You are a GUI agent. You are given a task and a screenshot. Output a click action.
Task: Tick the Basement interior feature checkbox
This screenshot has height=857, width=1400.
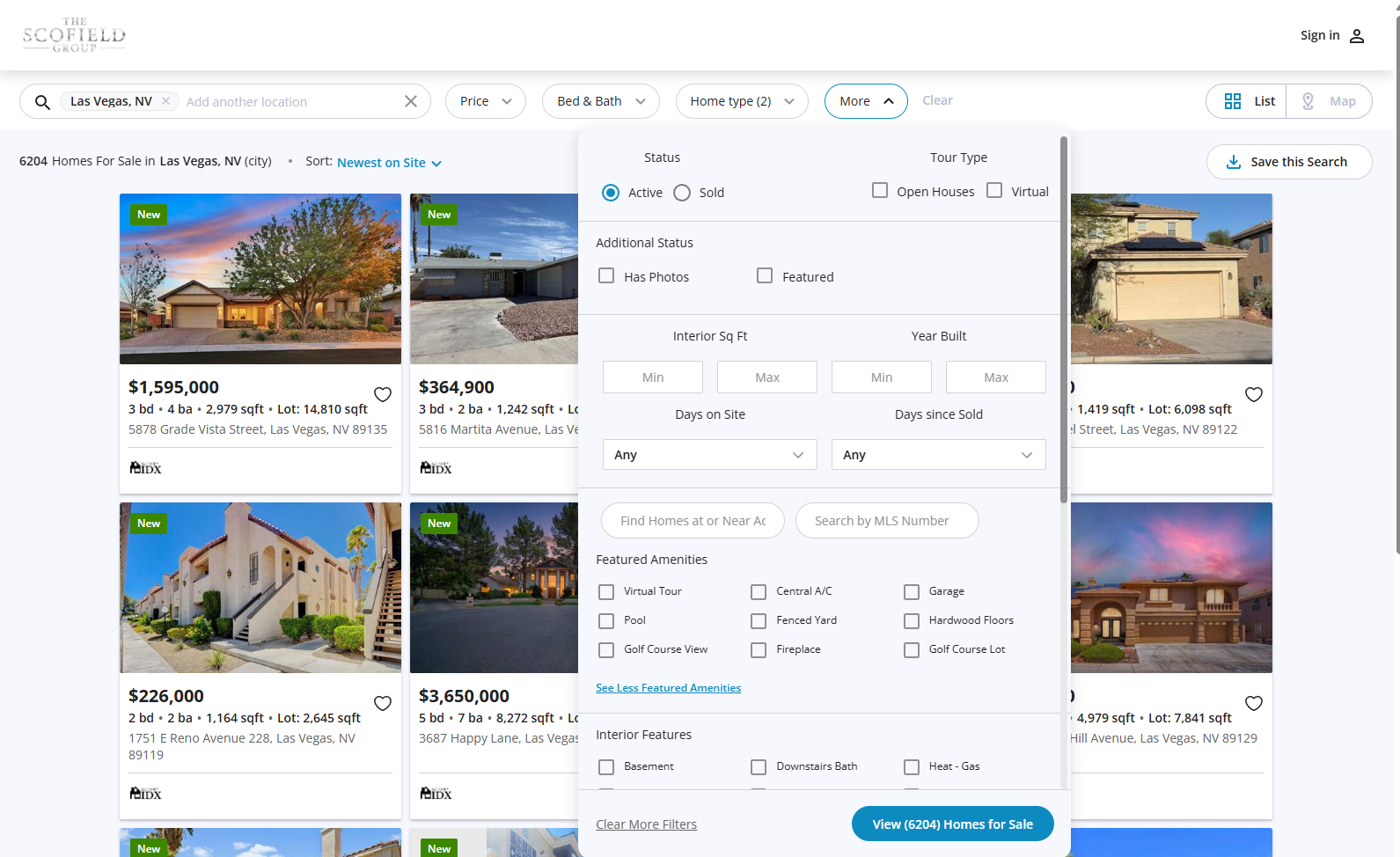(x=606, y=767)
